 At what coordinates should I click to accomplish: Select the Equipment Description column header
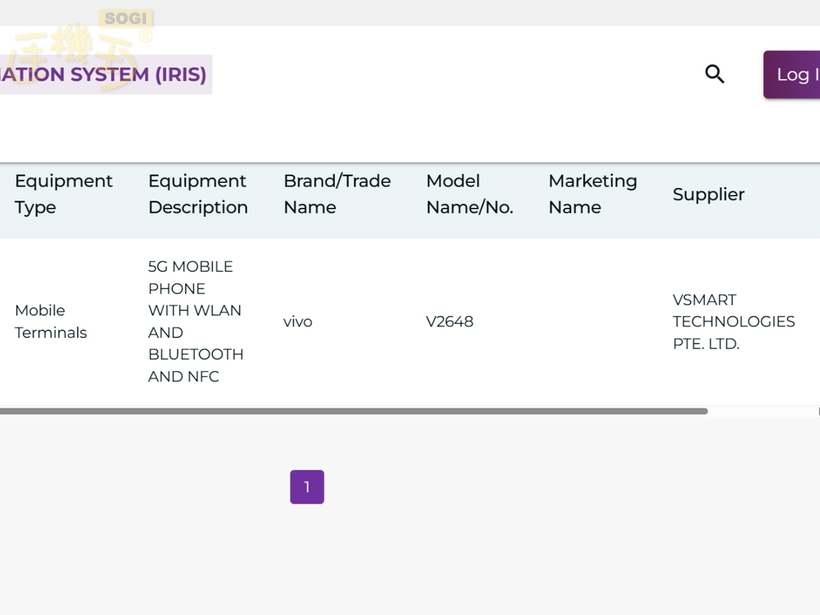(198, 194)
